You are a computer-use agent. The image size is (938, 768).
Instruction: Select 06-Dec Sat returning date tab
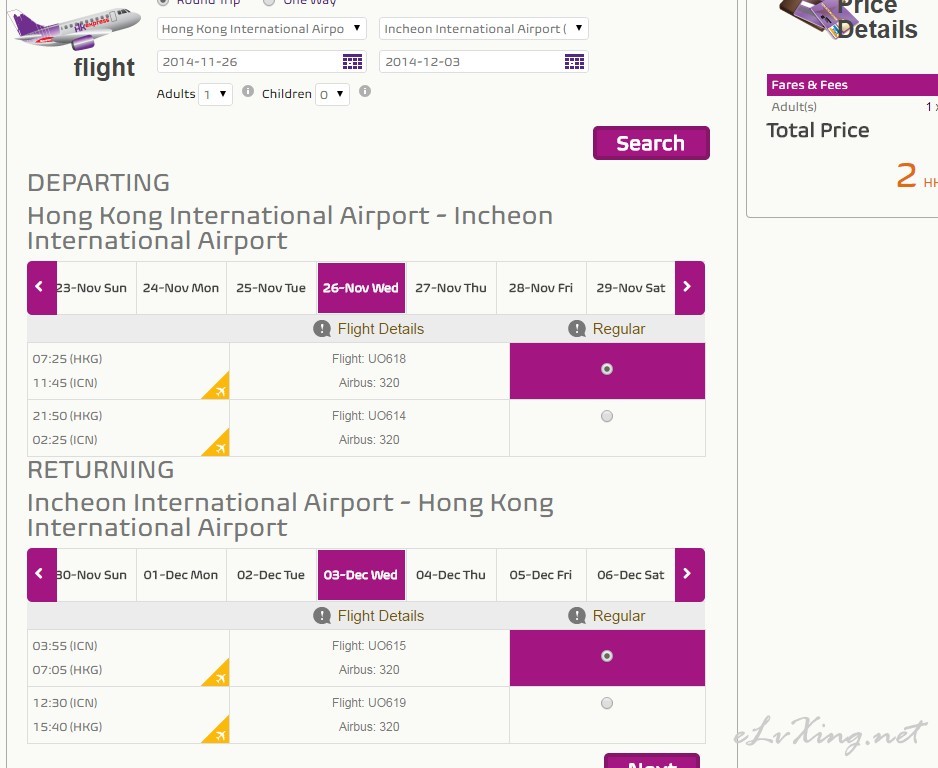point(631,575)
